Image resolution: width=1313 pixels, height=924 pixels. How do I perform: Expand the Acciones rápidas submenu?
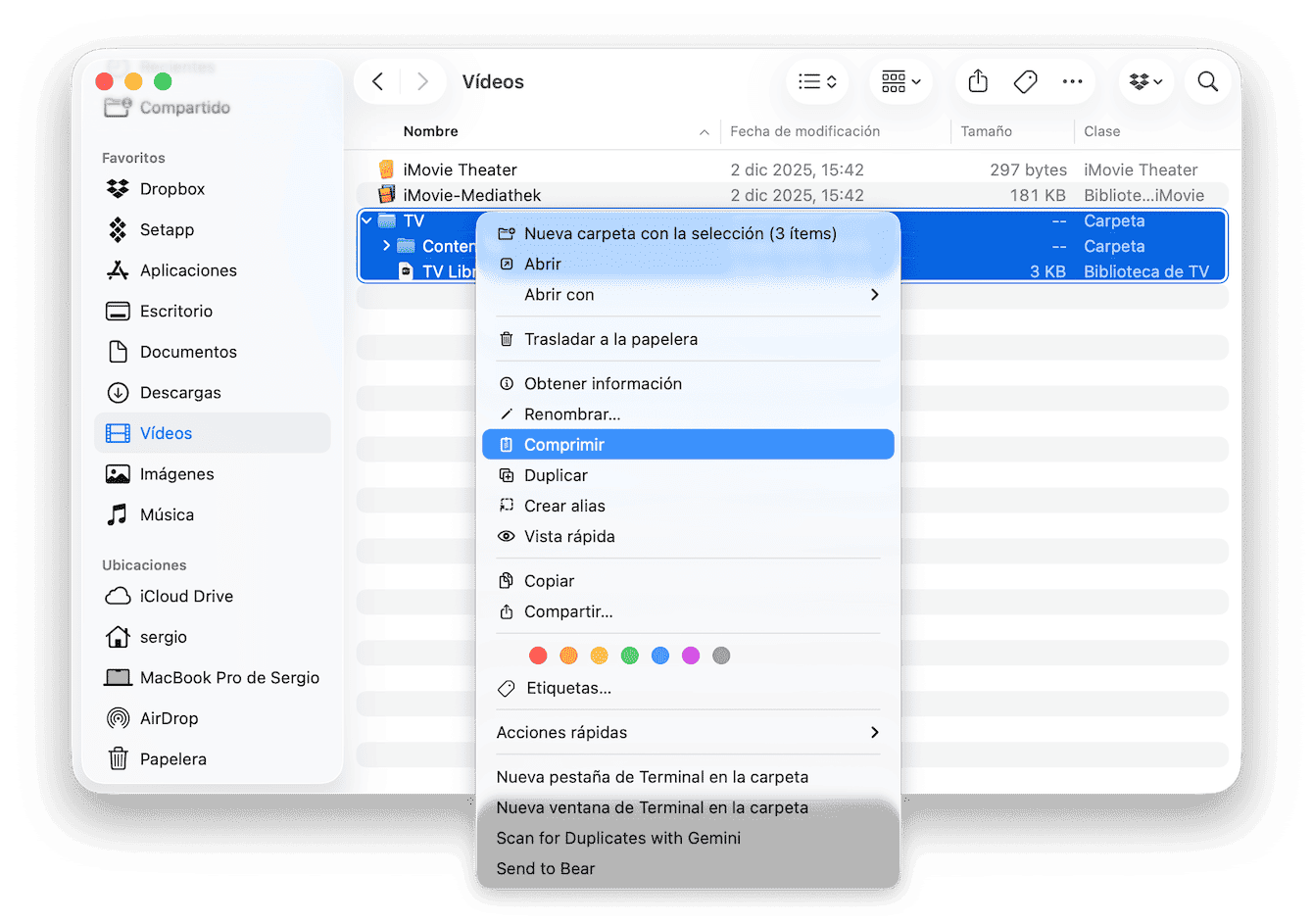[x=688, y=733]
